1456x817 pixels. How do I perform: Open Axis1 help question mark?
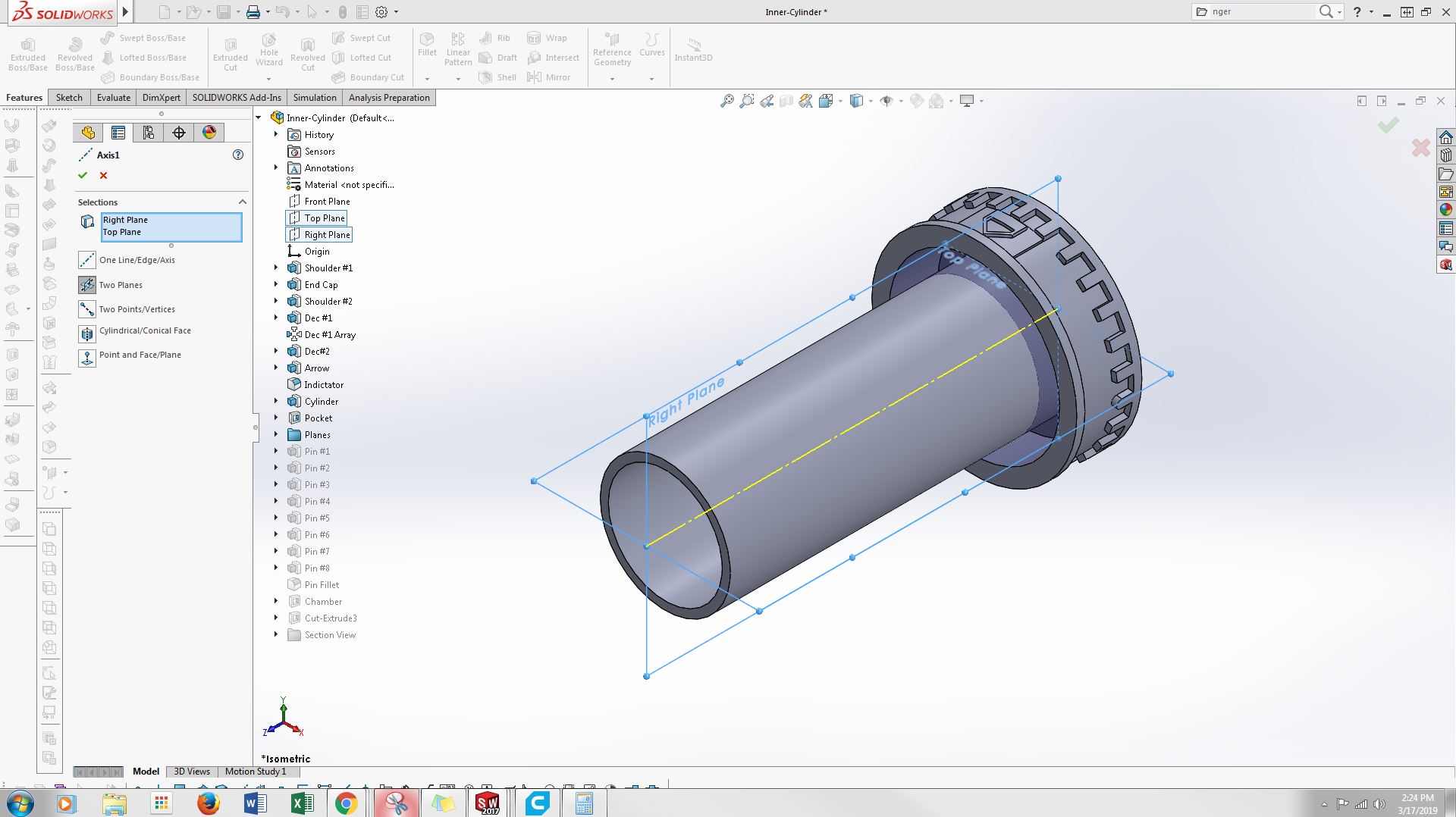[238, 155]
